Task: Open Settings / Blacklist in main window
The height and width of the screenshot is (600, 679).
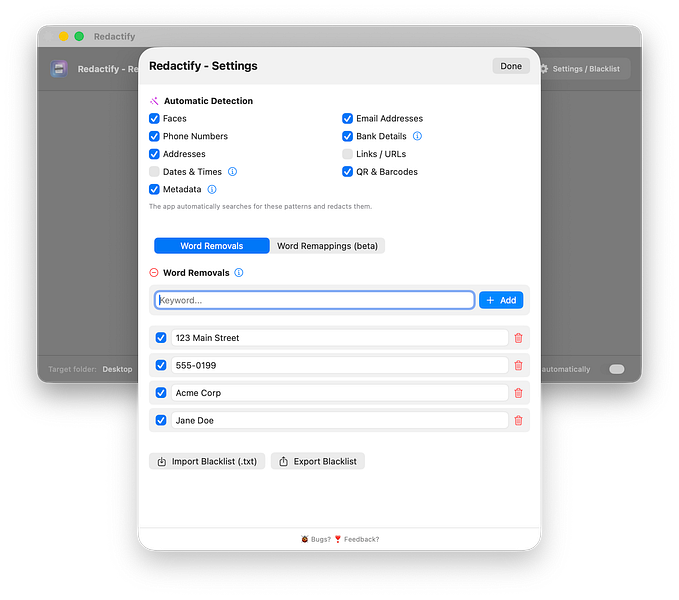Action: coord(580,69)
